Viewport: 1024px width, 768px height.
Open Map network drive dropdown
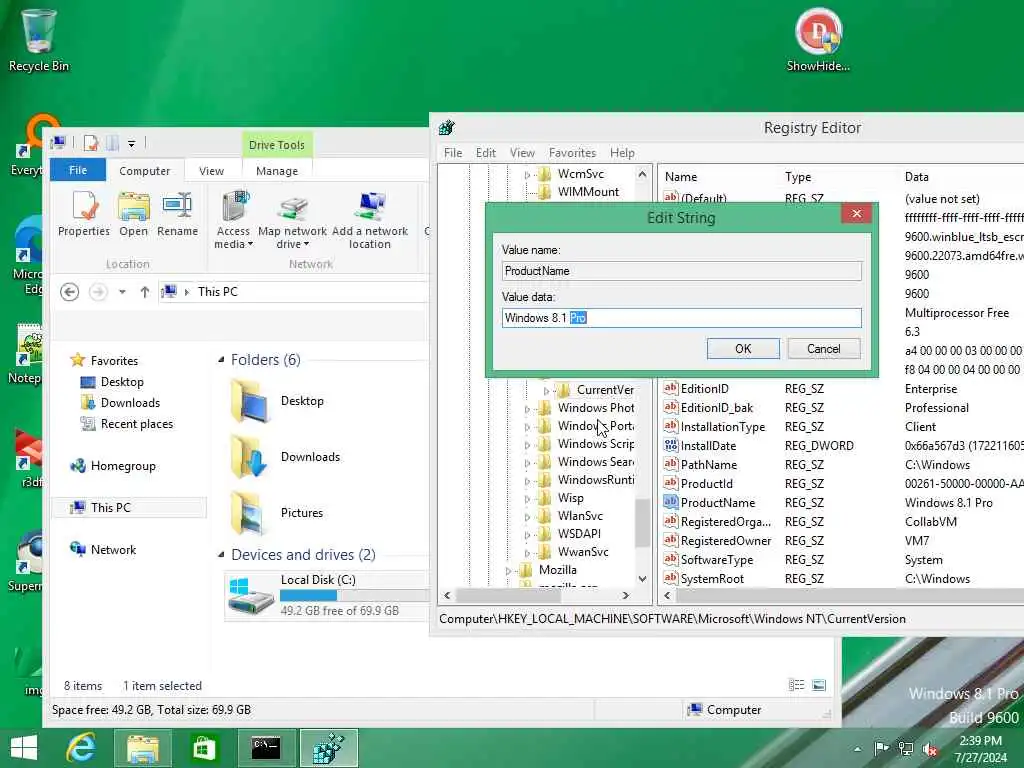click(x=292, y=220)
